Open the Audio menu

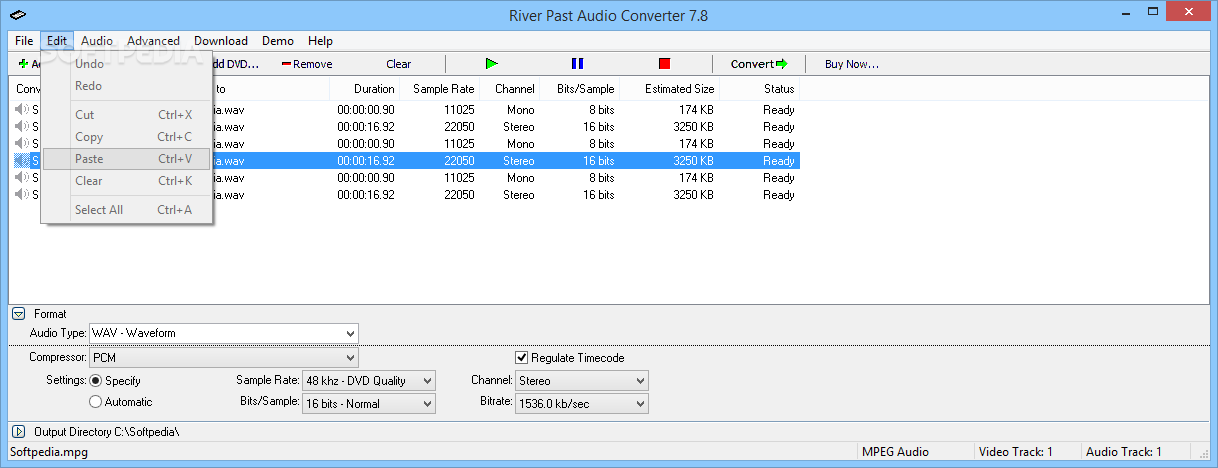pos(97,41)
